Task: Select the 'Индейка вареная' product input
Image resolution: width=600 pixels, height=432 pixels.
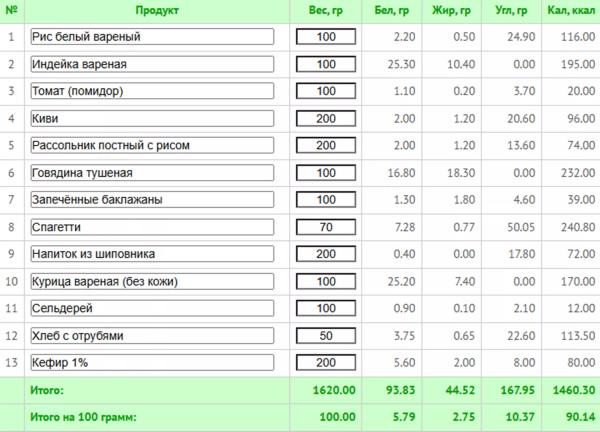Action: pyautogui.click(x=152, y=64)
